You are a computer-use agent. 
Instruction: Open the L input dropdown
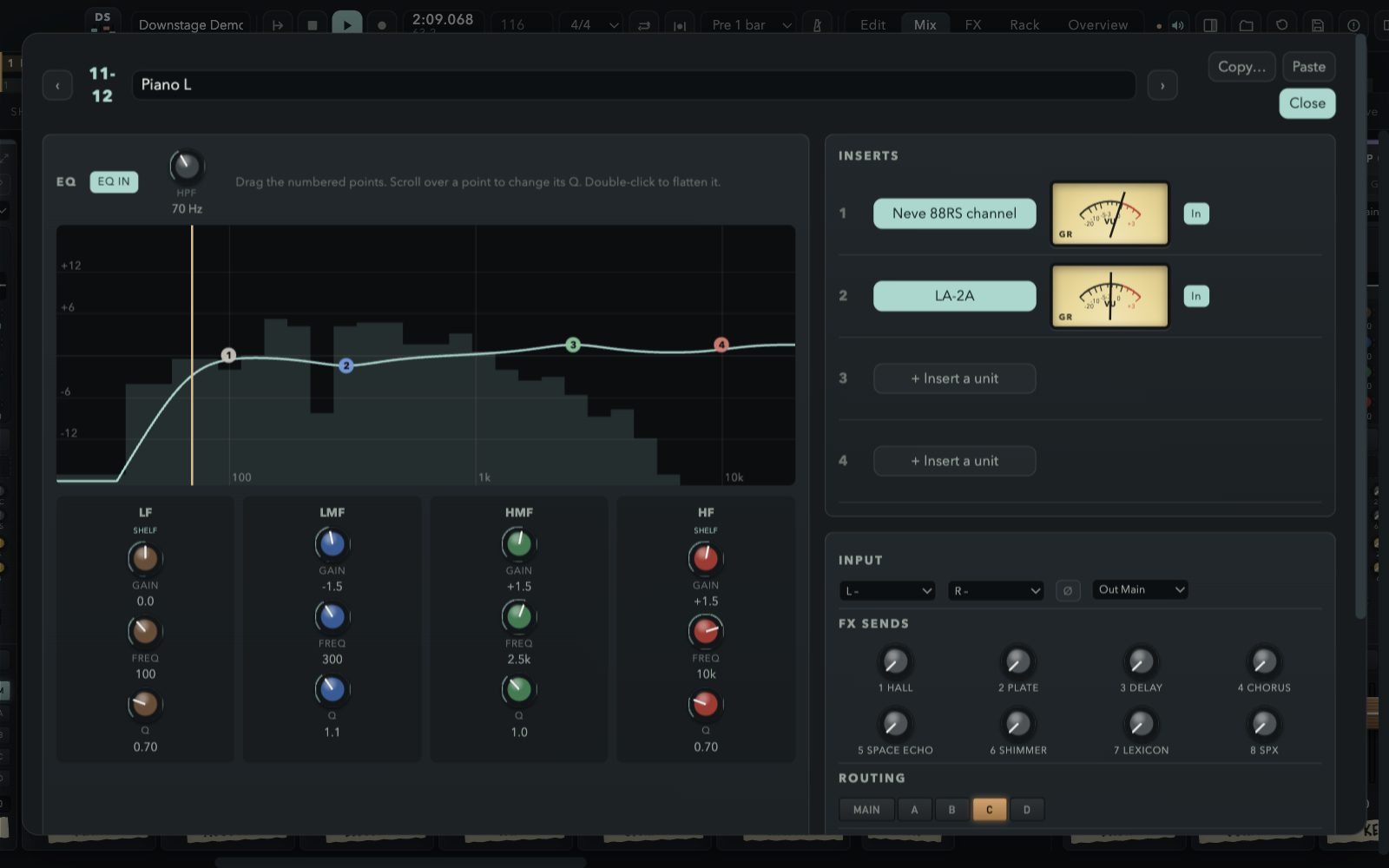(887, 590)
